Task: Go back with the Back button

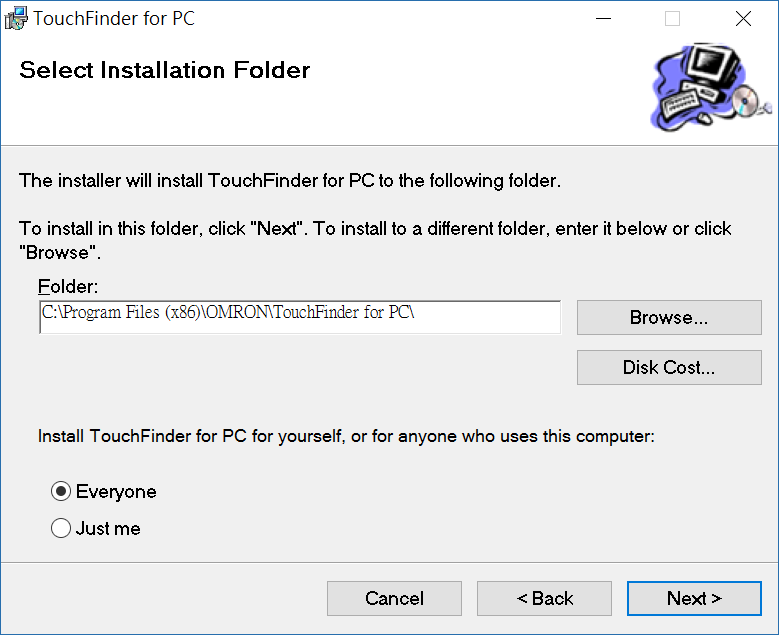Action: coord(544,599)
